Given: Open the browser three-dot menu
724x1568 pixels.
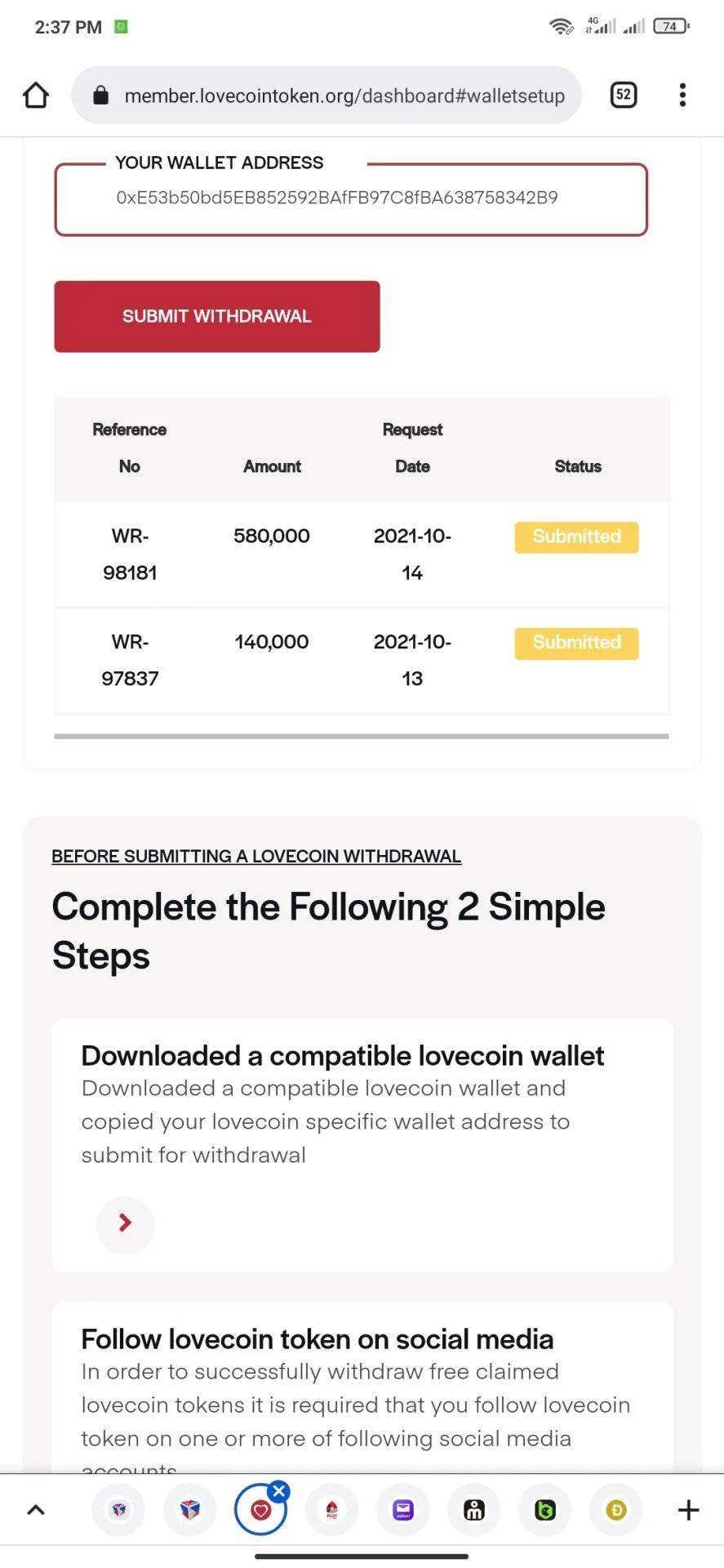Looking at the screenshot, I should pos(682,95).
